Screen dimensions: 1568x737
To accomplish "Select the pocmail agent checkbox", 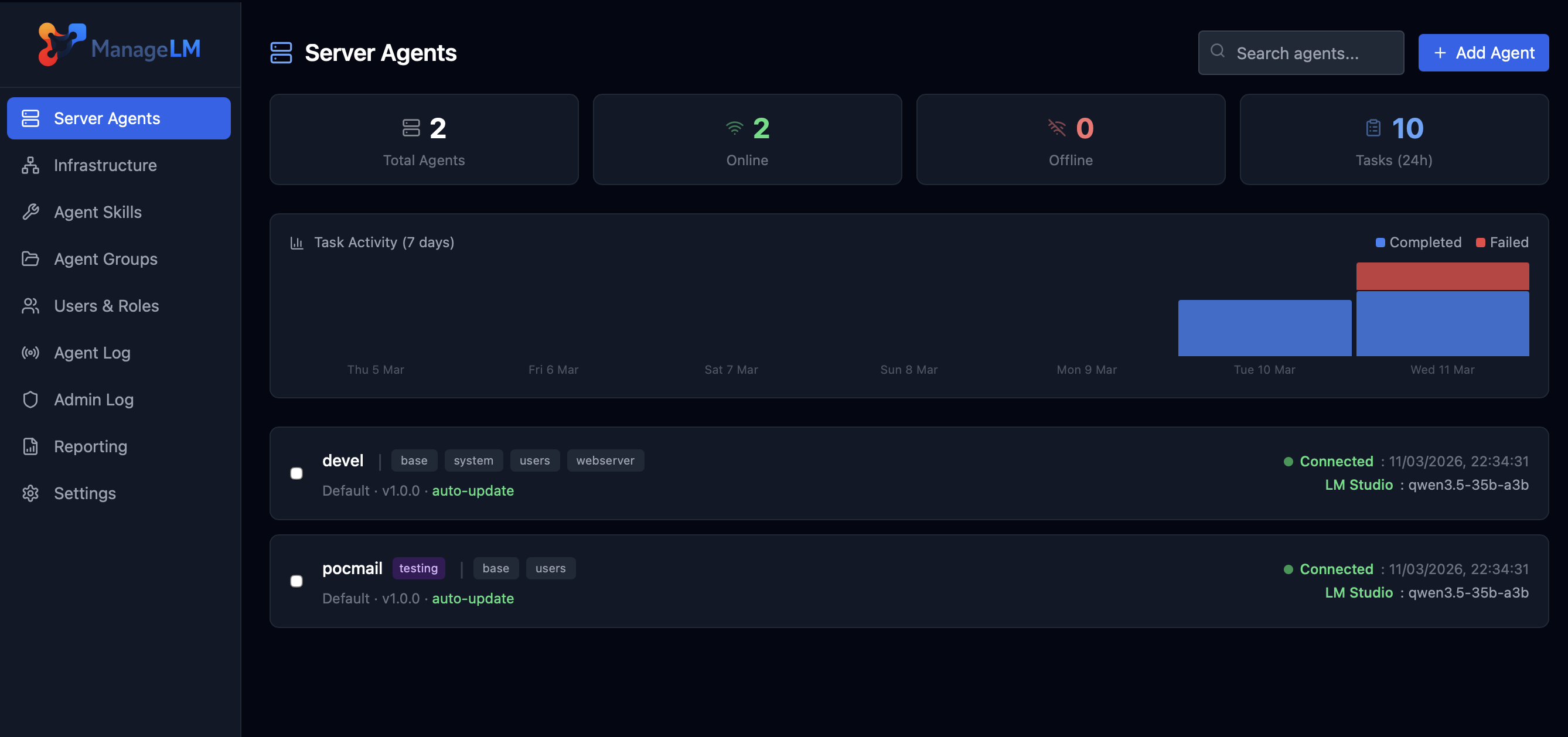I will (x=296, y=581).
